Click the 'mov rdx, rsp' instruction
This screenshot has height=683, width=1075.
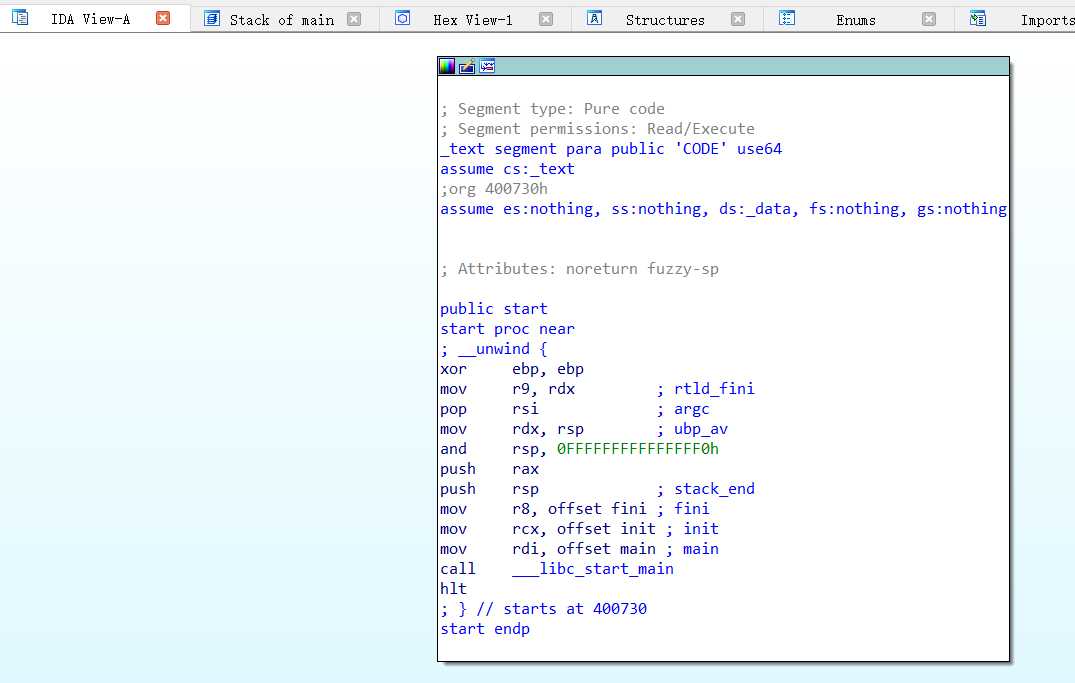[x=512, y=429]
